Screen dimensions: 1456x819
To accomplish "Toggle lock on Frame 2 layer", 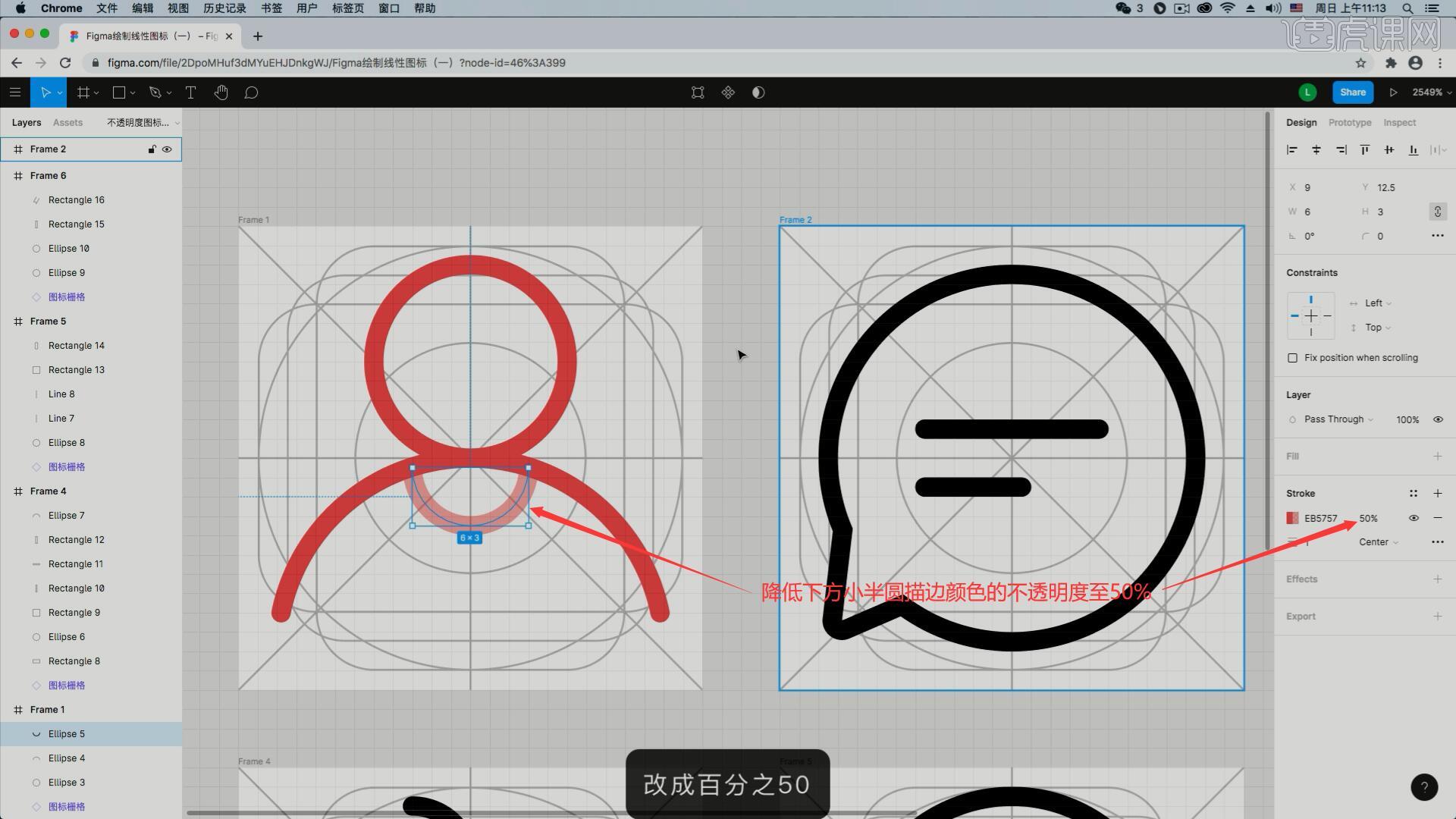I will tap(152, 149).
